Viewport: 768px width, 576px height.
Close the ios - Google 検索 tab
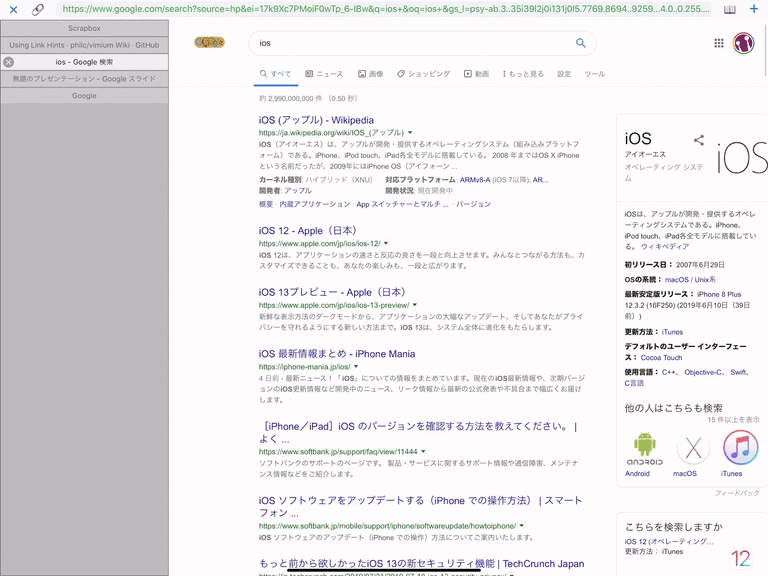[x=8, y=62]
